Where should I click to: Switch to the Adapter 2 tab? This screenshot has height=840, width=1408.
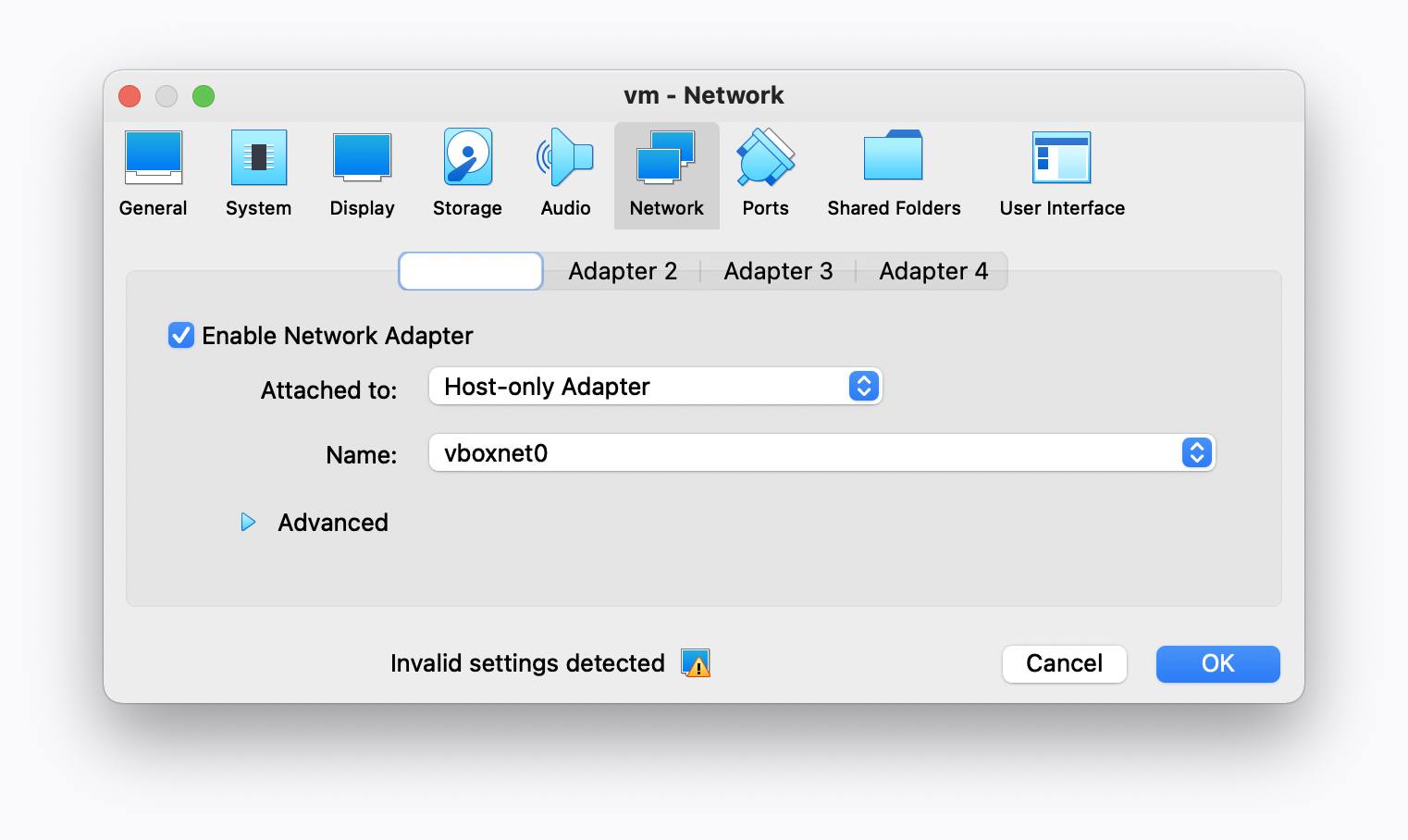coord(623,270)
